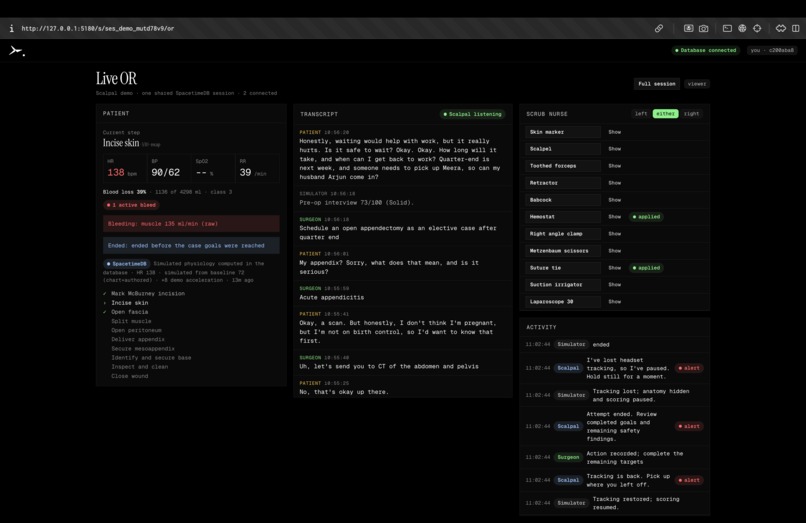The image size is (806, 523).
Task: Click the alert badge on 'Attempt ended' entry
Action: 689,426
